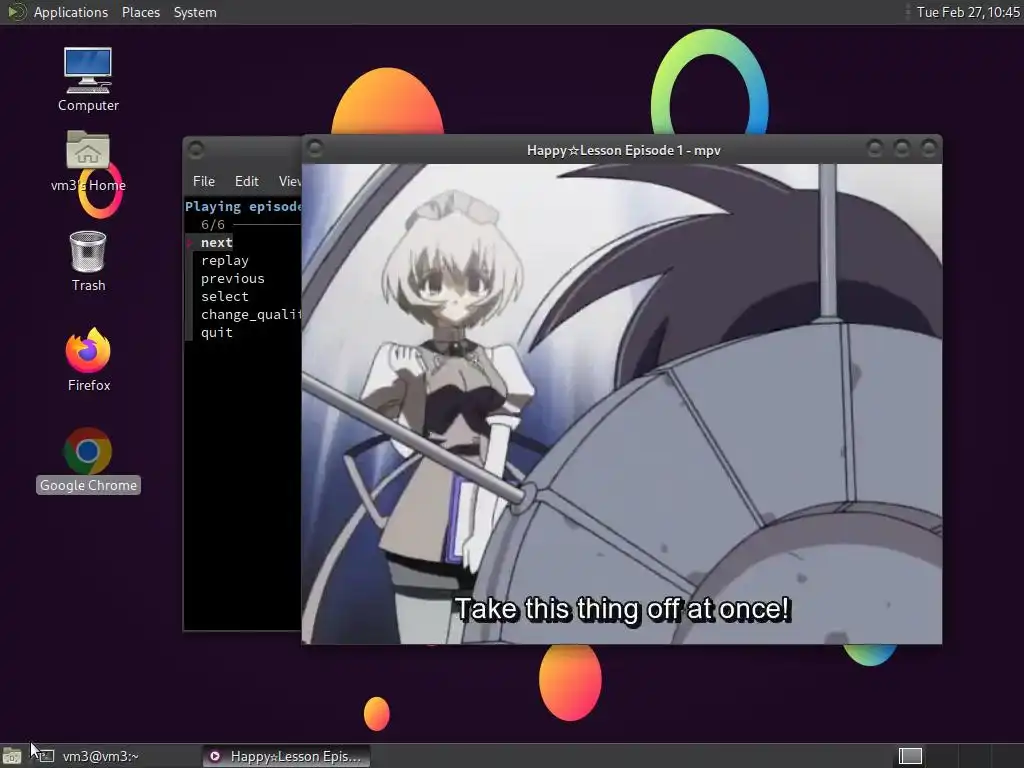The image size is (1024, 768).
Task: Close the mpv player window
Action: tap(928, 149)
